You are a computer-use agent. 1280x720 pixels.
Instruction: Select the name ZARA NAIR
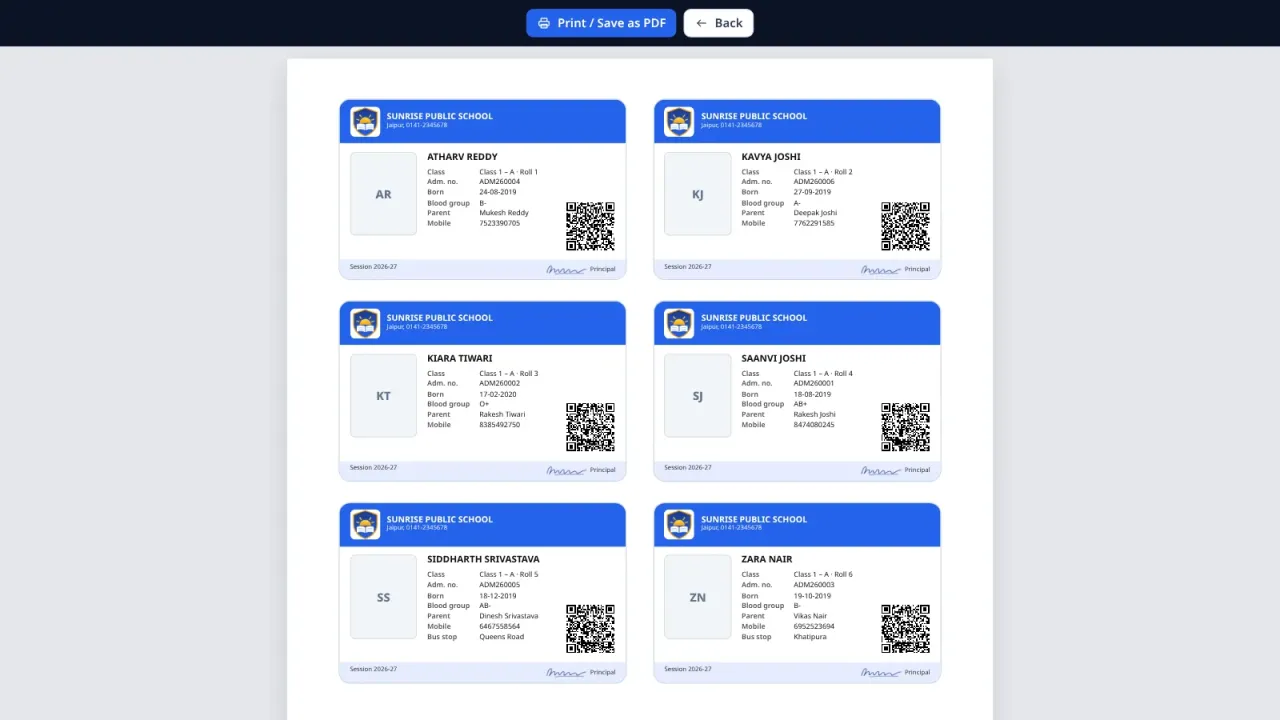click(x=767, y=559)
